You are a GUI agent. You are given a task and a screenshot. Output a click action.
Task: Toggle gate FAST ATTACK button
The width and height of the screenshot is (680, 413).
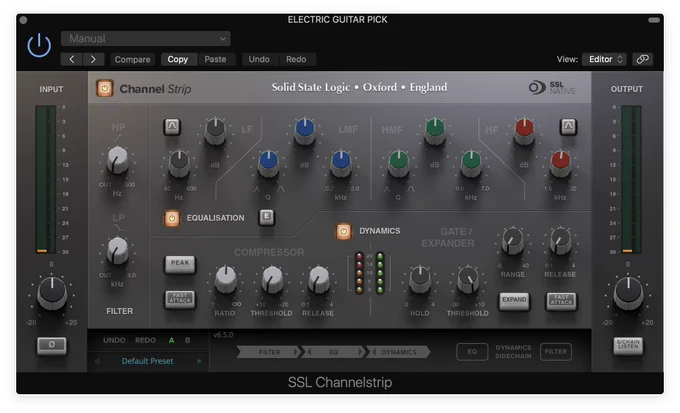pyautogui.click(x=561, y=300)
